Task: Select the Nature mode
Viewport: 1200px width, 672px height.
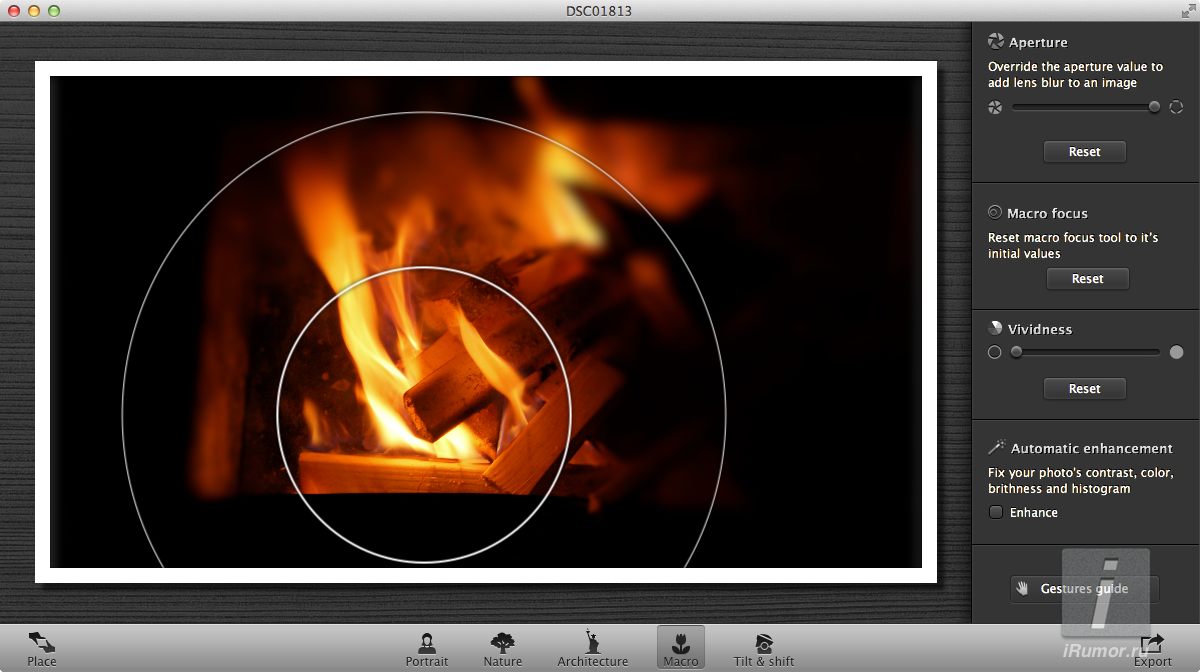Action: pyautogui.click(x=503, y=648)
